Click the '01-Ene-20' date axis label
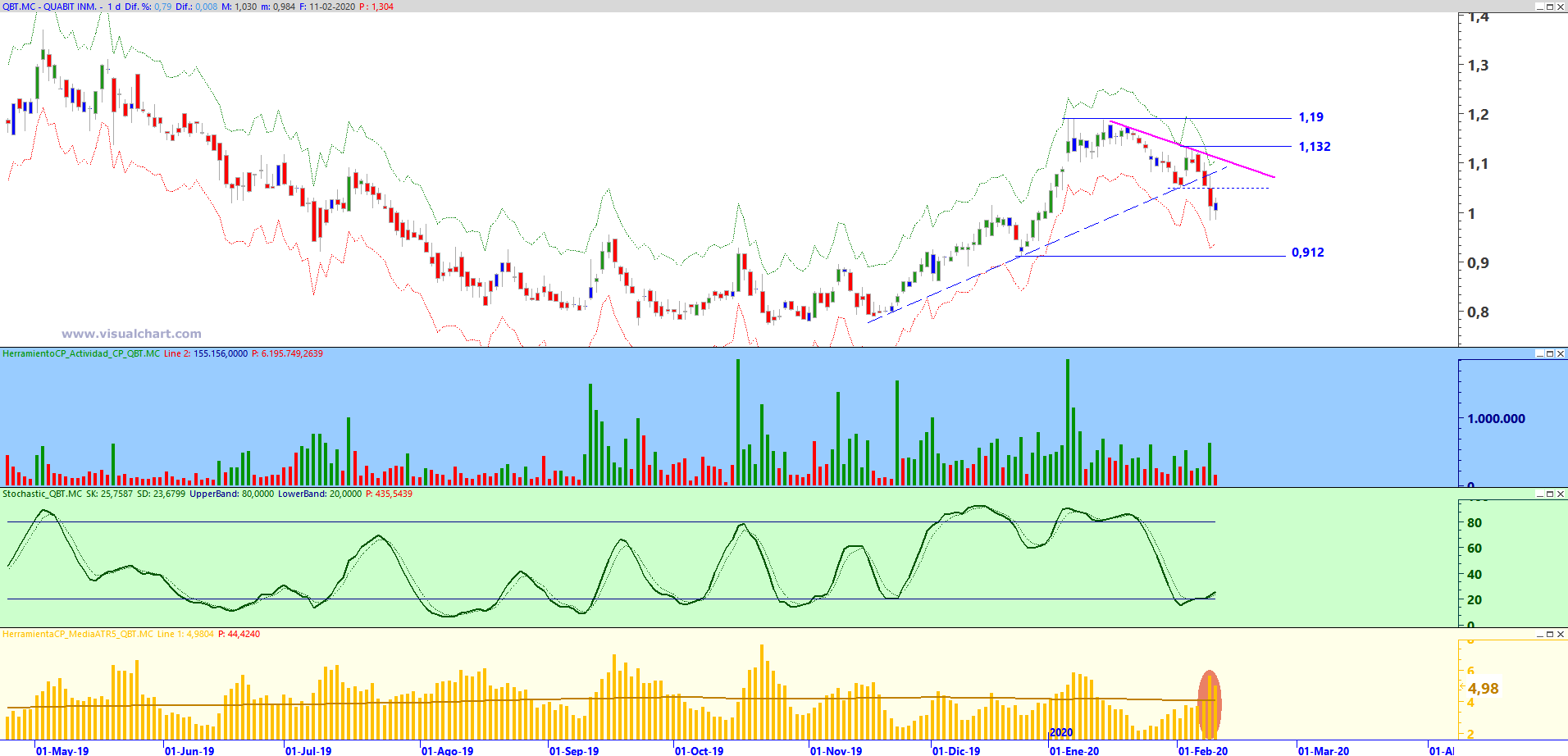1568x756 pixels. click(x=1074, y=750)
